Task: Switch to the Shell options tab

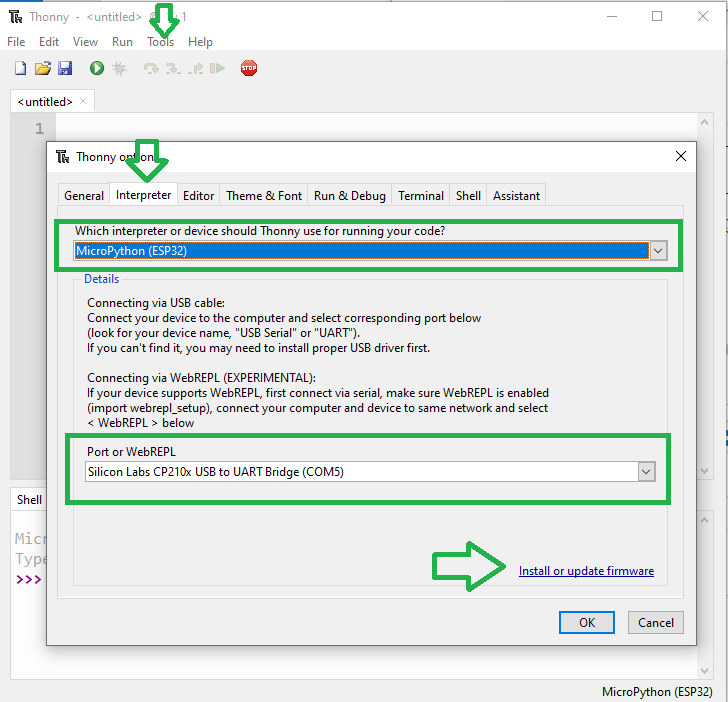Action: [468, 196]
